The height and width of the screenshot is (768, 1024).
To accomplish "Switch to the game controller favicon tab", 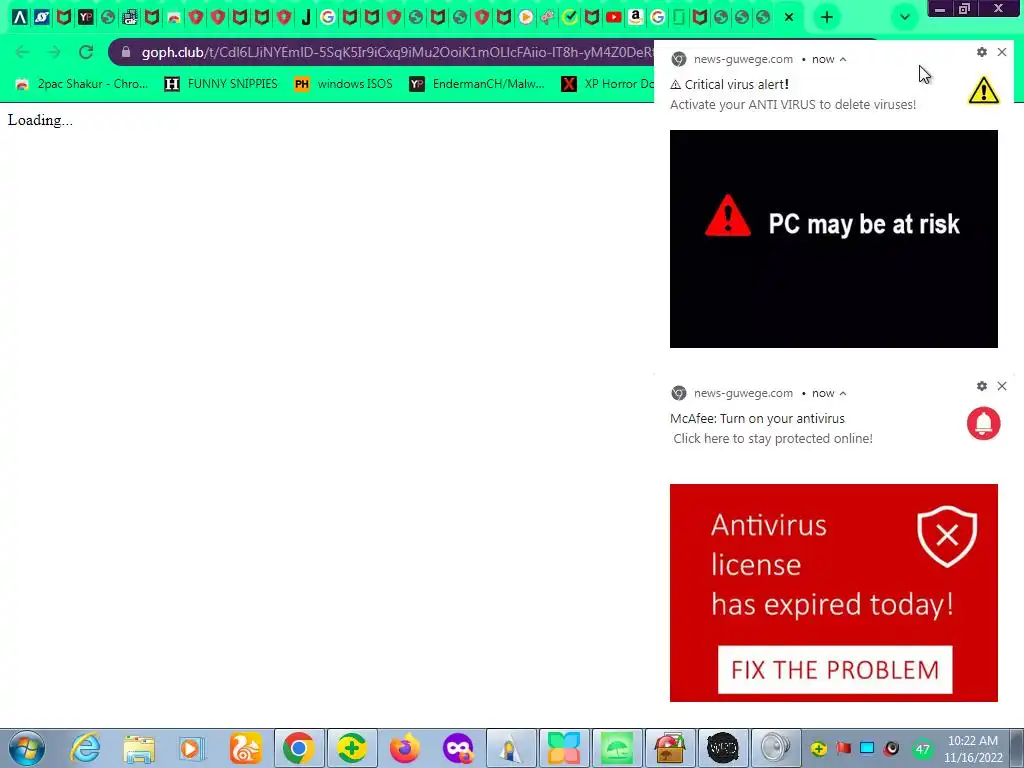I will (547, 17).
